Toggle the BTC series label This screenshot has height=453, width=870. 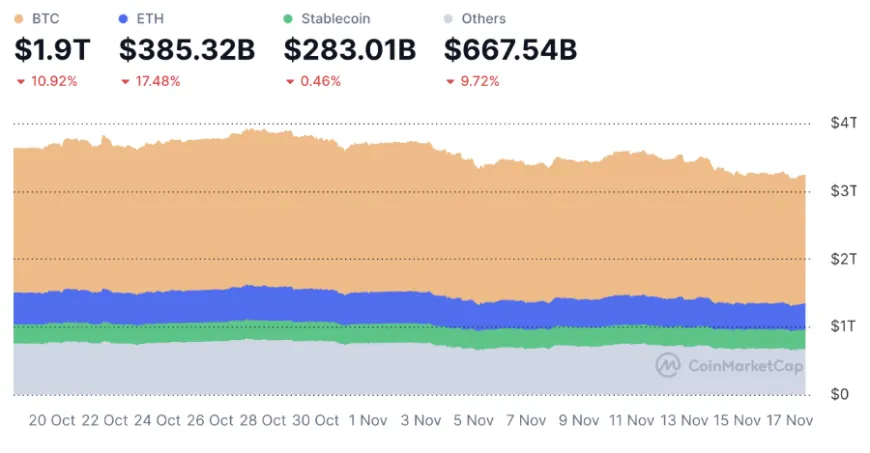point(46,19)
